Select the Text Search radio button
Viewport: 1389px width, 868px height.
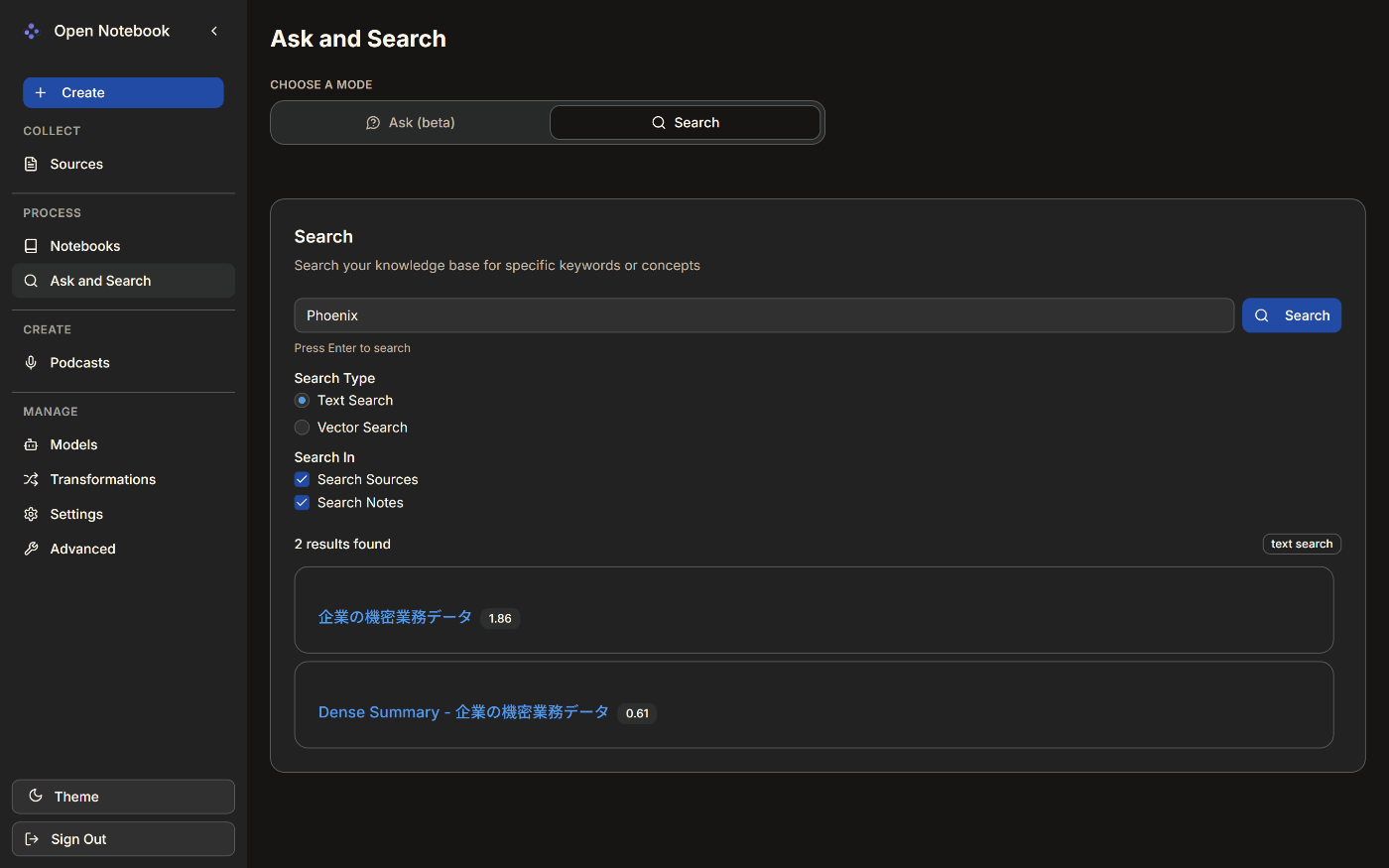coord(303,401)
